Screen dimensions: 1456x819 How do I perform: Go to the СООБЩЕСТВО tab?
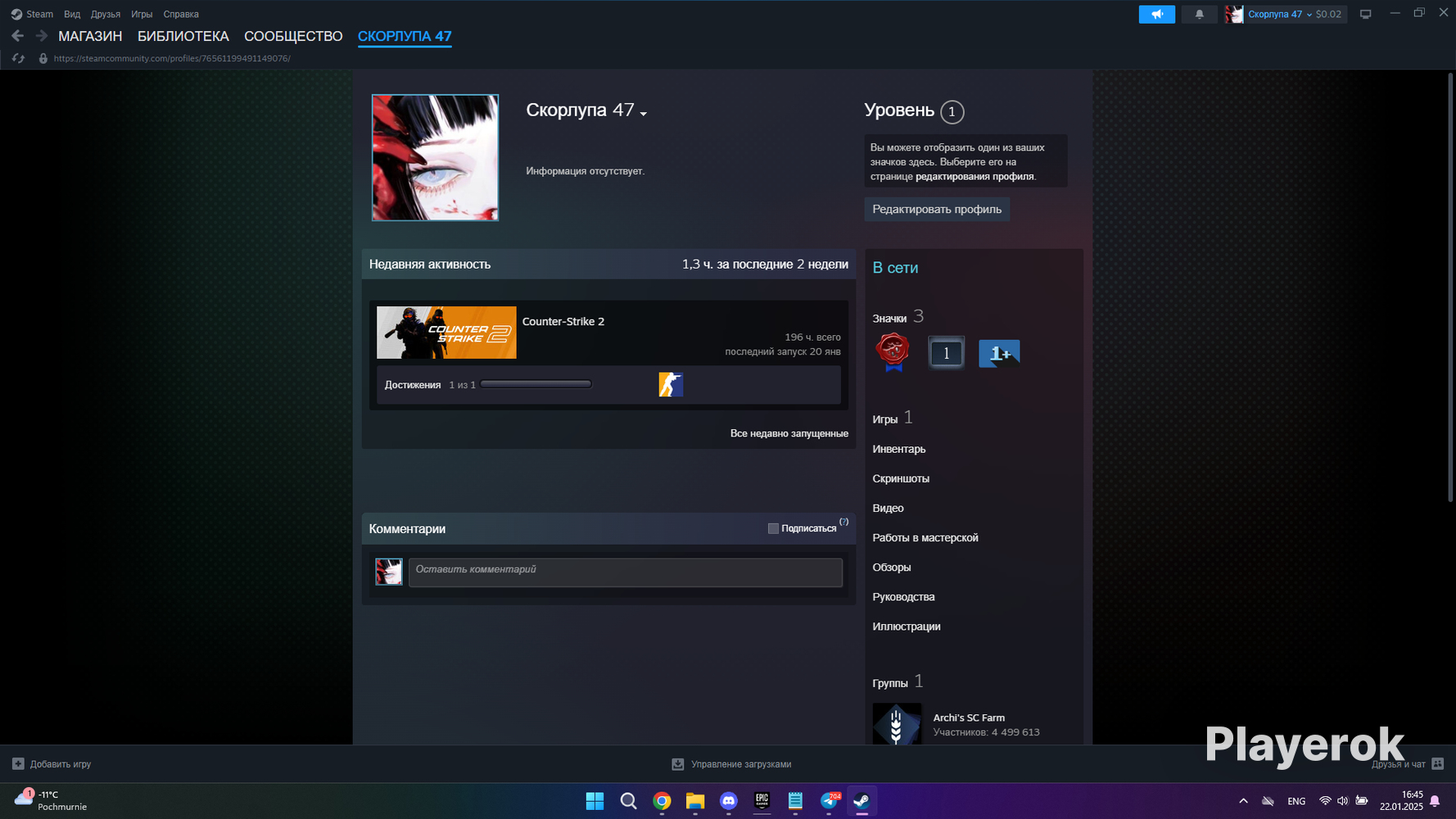tap(293, 36)
